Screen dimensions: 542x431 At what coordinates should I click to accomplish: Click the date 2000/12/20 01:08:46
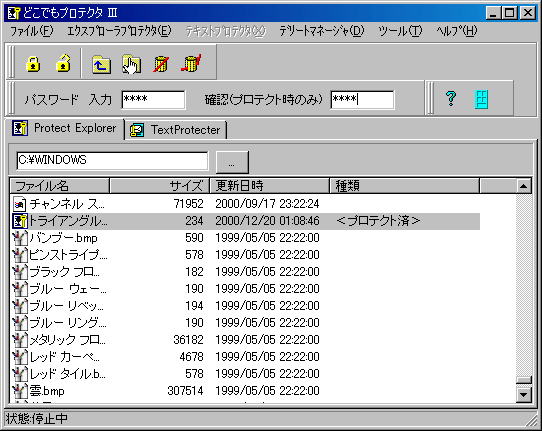coord(267,221)
